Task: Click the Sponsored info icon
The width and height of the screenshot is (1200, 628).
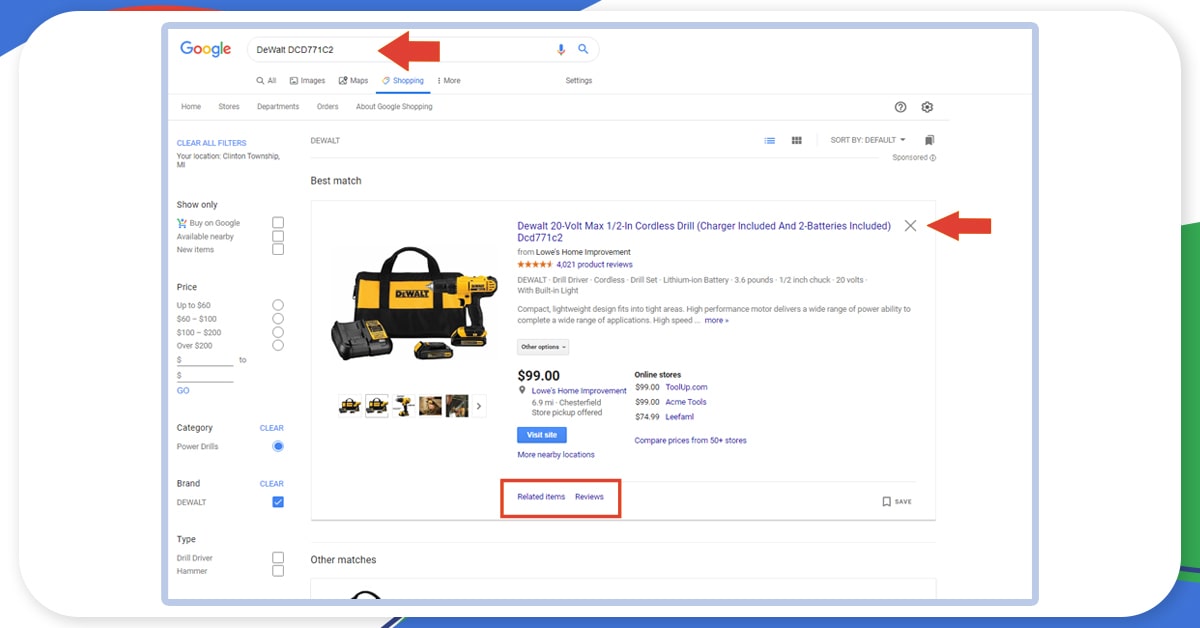Action: pyautogui.click(x=933, y=158)
